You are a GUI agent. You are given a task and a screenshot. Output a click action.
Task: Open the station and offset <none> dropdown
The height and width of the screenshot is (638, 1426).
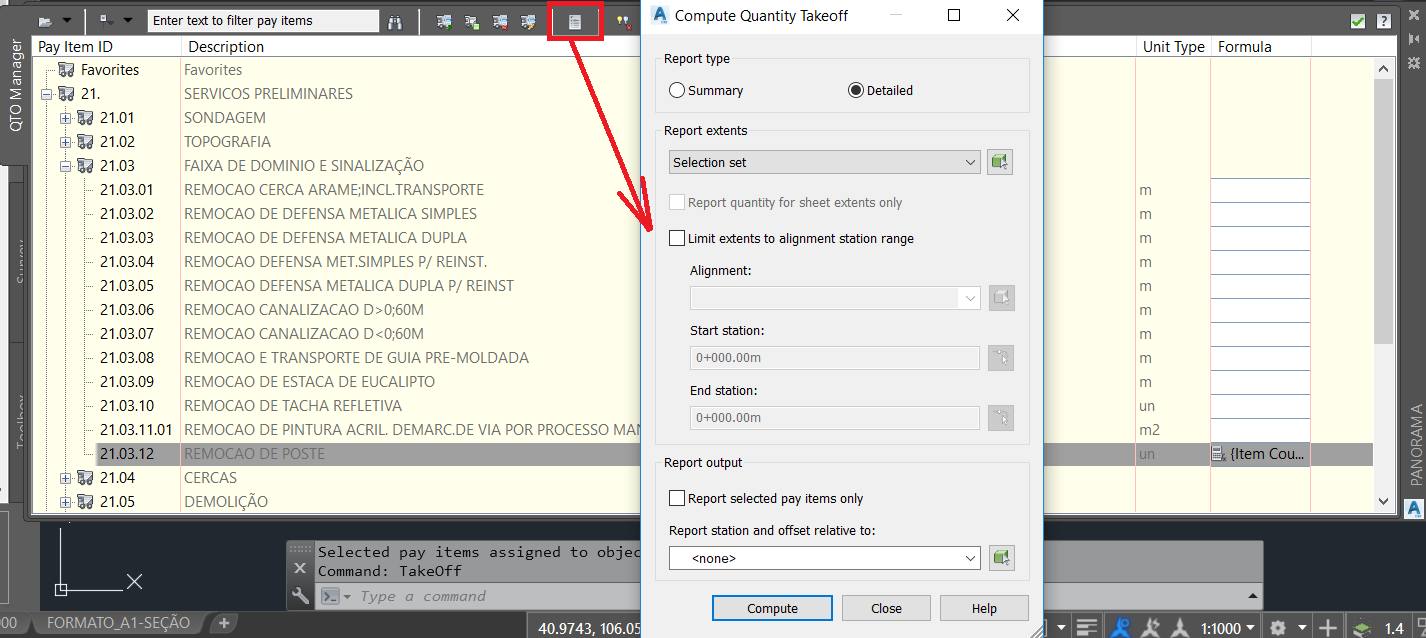(824, 558)
